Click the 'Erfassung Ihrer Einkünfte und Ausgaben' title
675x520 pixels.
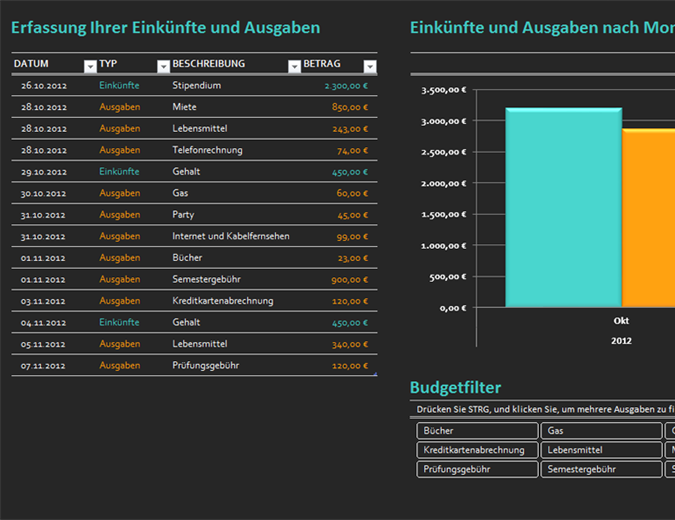[x=166, y=28]
